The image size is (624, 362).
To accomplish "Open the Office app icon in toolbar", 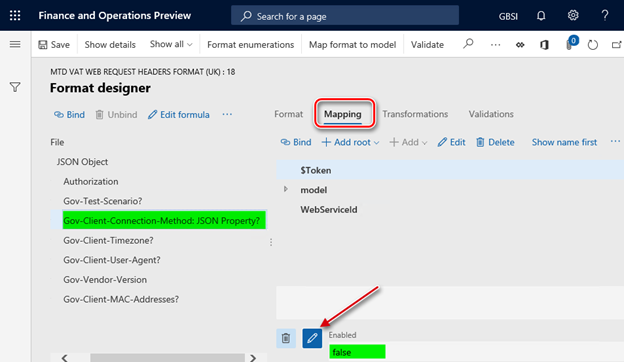I will coord(544,45).
